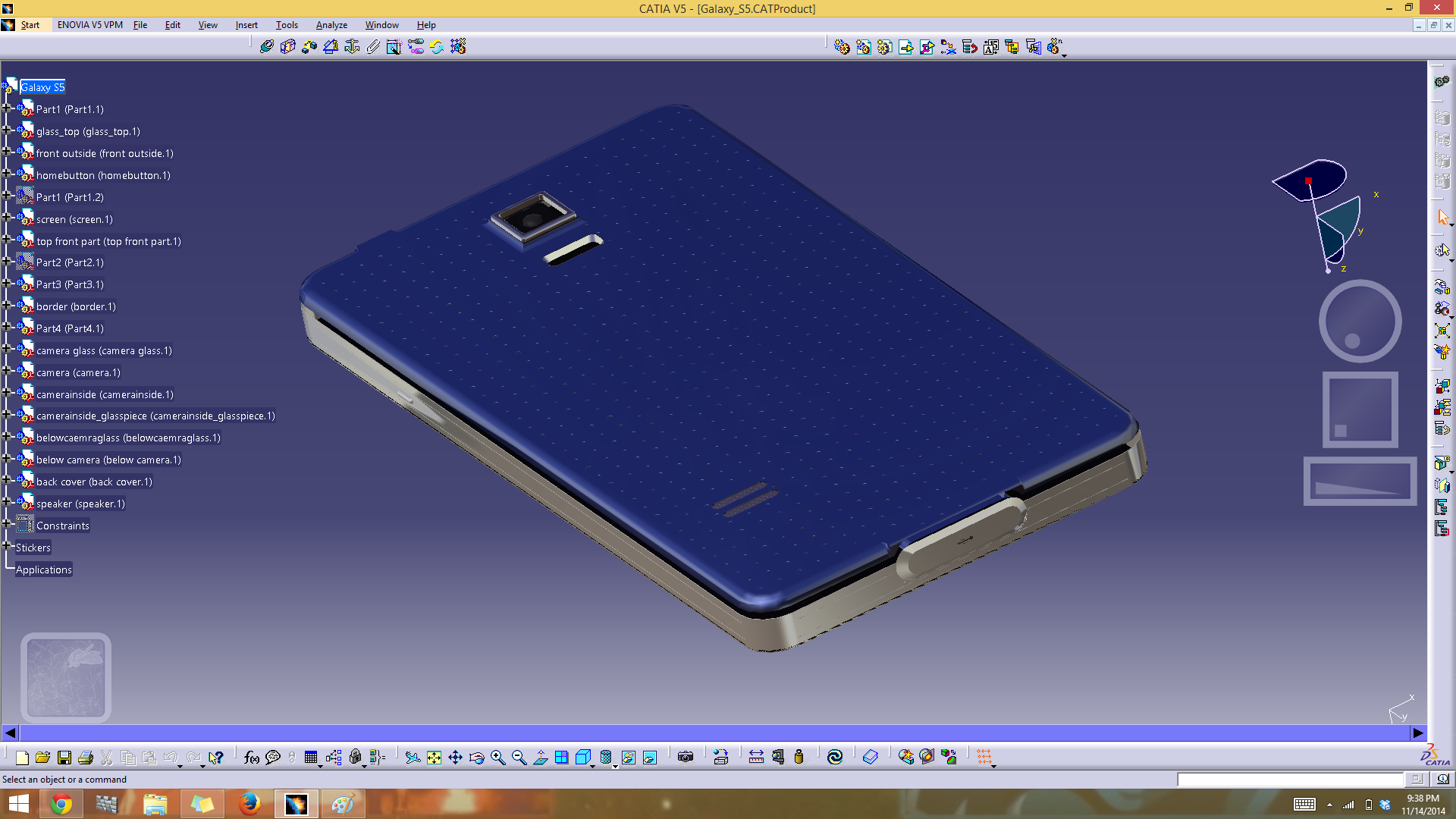This screenshot has width=1456, height=819.
Task: Open the Formula f(x) tool
Action: tap(252, 757)
